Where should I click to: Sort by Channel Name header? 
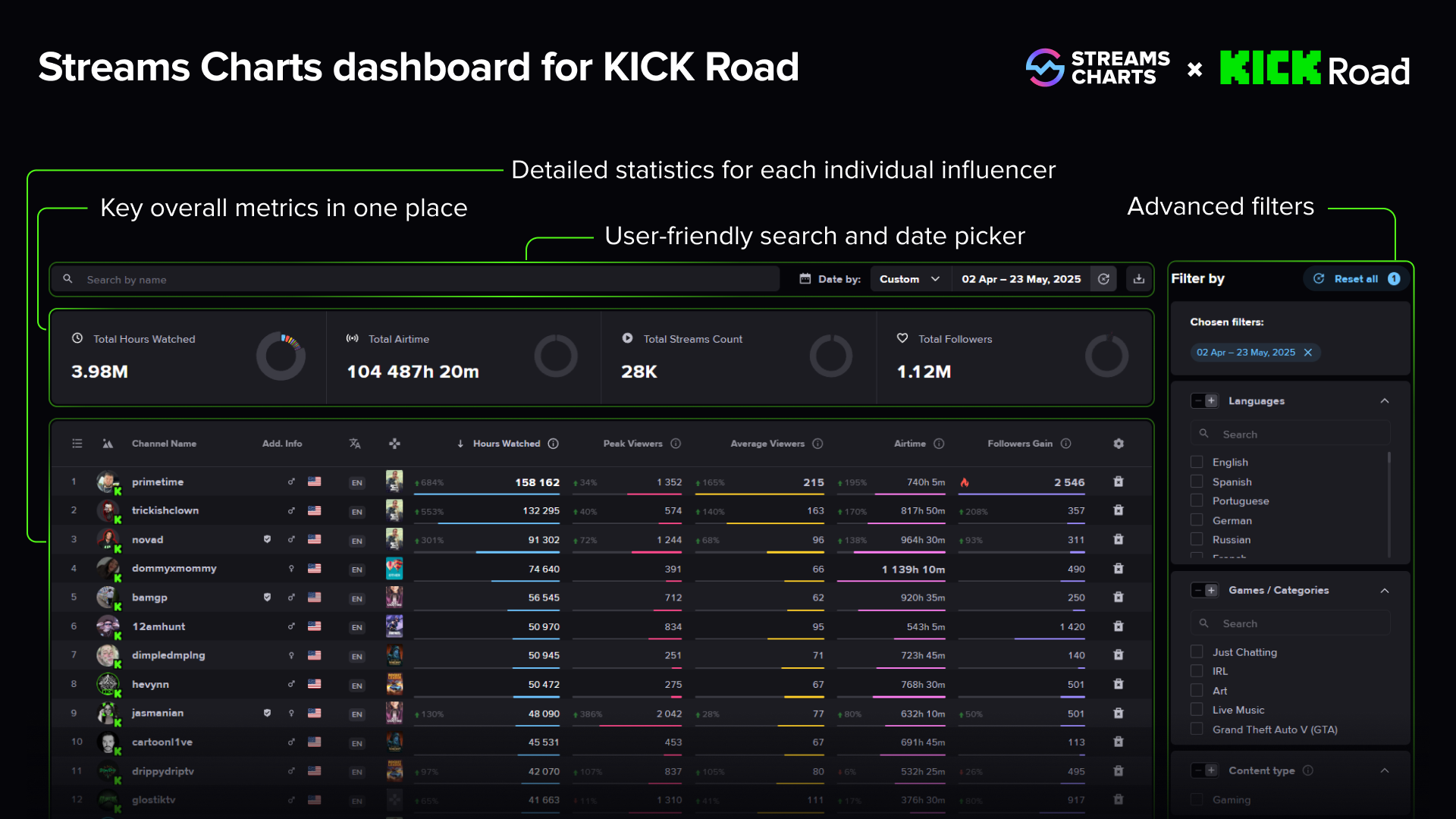164,444
